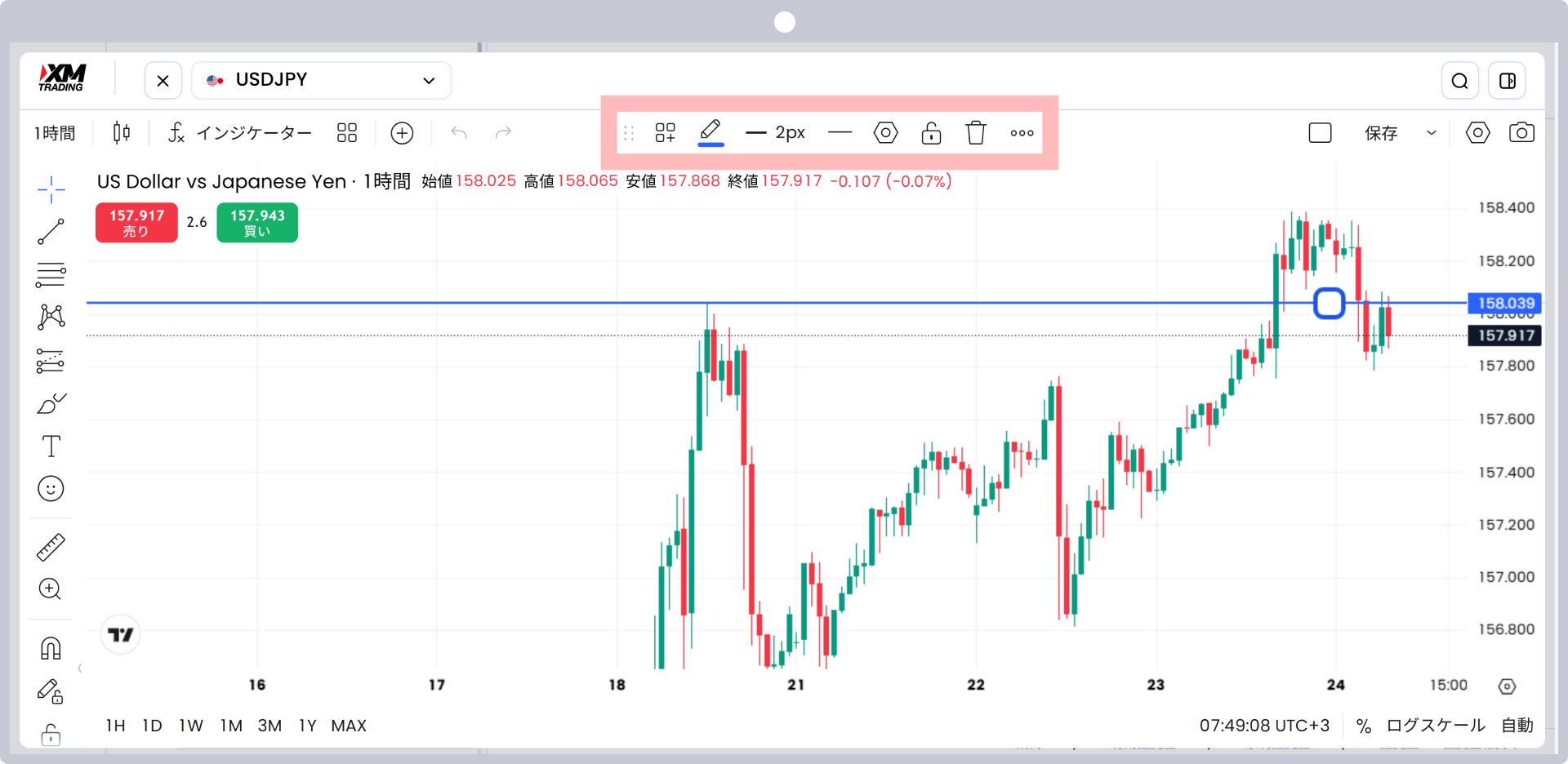The width and height of the screenshot is (1568, 764).
Task: Click the 157.917 売り sell button
Action: [x=136, y=222]
